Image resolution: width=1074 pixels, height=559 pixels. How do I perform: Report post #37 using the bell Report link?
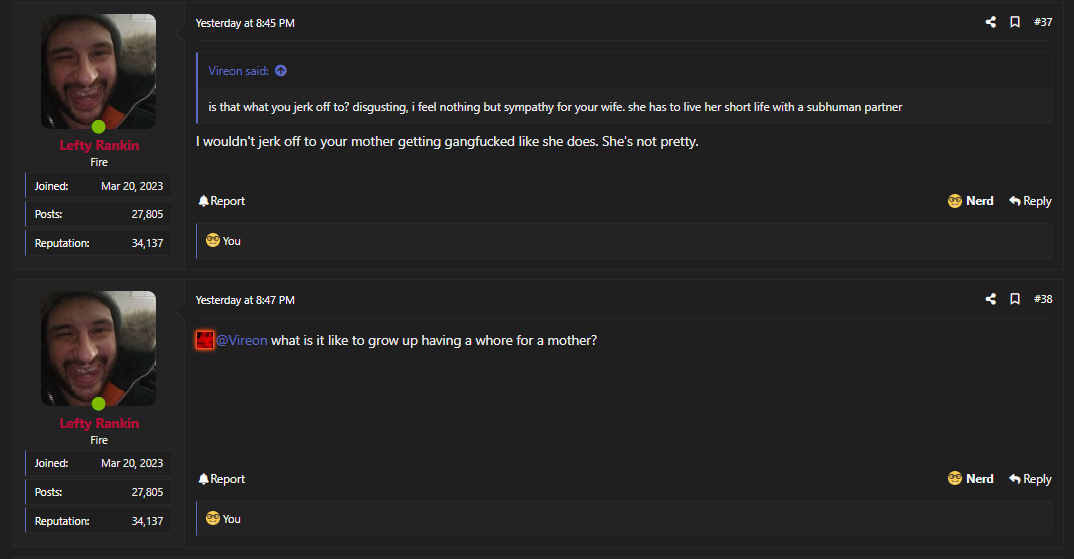(x=221, y=201)
